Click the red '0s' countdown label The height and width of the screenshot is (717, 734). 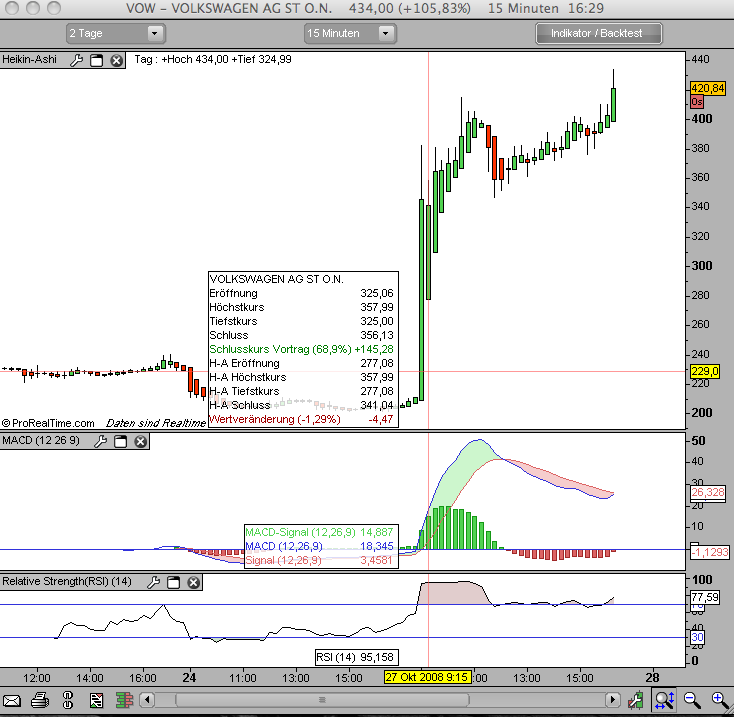pos(697,102)
